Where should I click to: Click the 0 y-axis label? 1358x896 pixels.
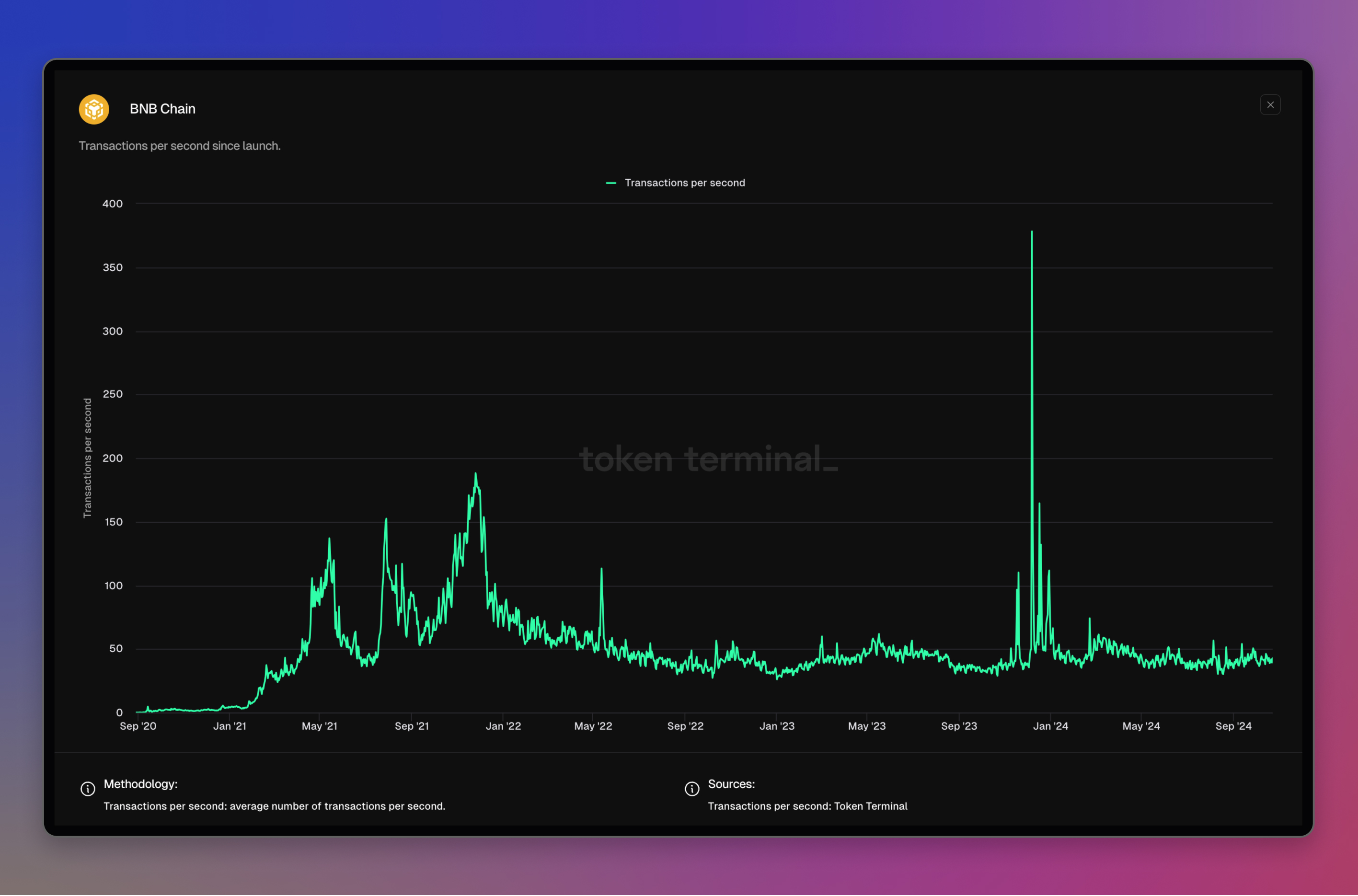point(119,712)
